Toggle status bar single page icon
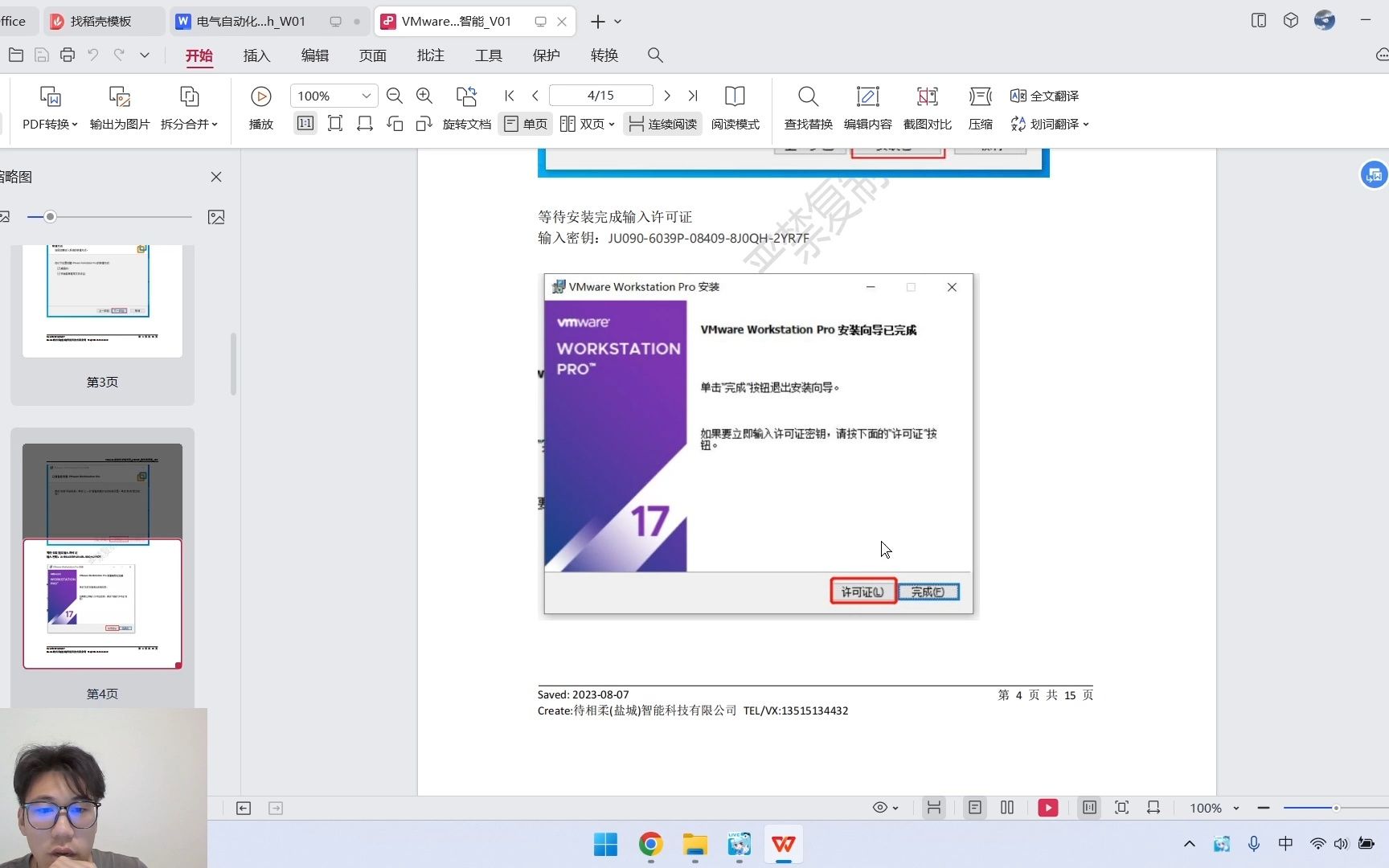Screen dimensions: 1389x868 (975, 808)
